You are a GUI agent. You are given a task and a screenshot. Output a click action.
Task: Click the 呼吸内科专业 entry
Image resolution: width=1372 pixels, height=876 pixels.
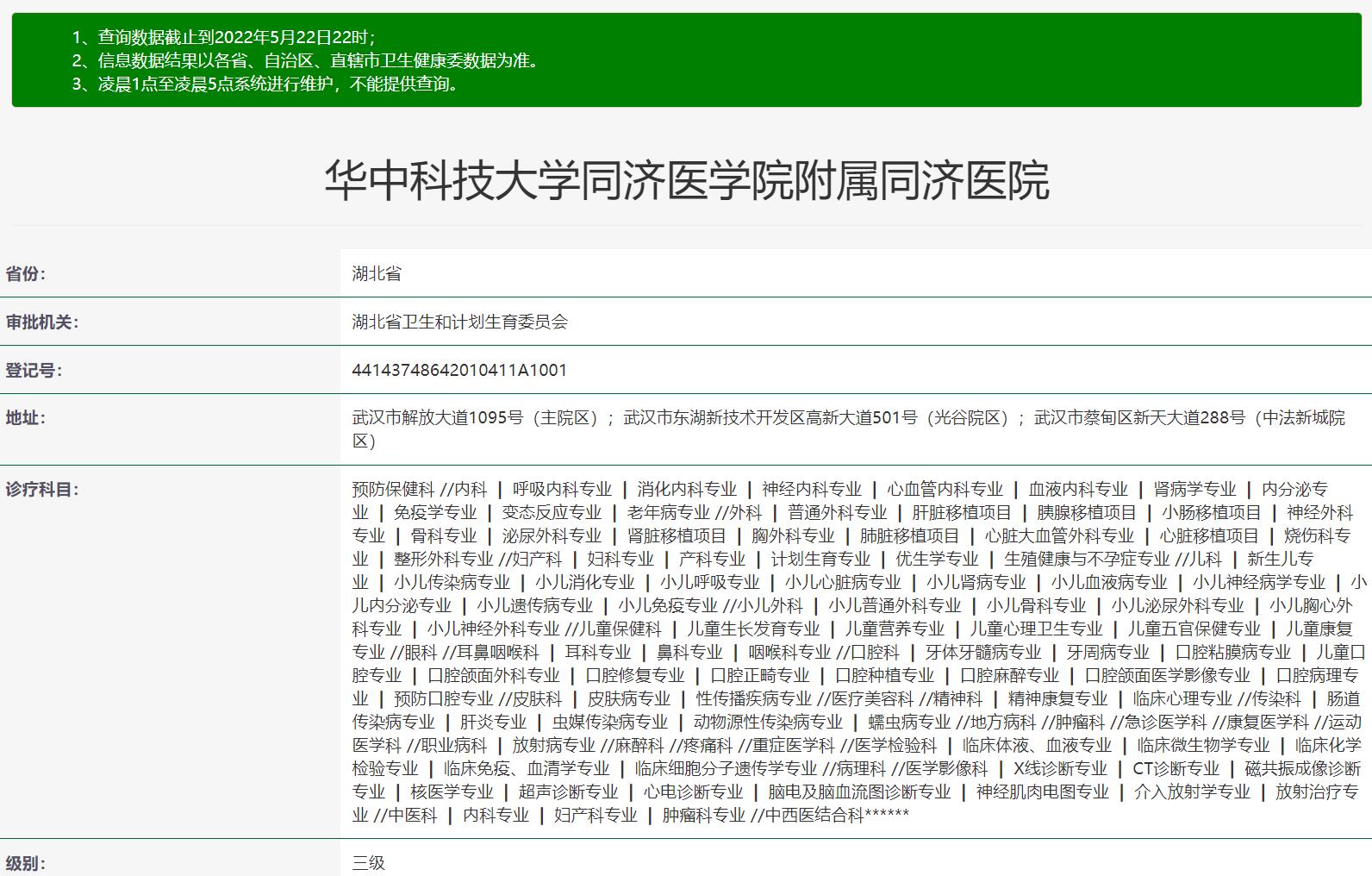562,490
